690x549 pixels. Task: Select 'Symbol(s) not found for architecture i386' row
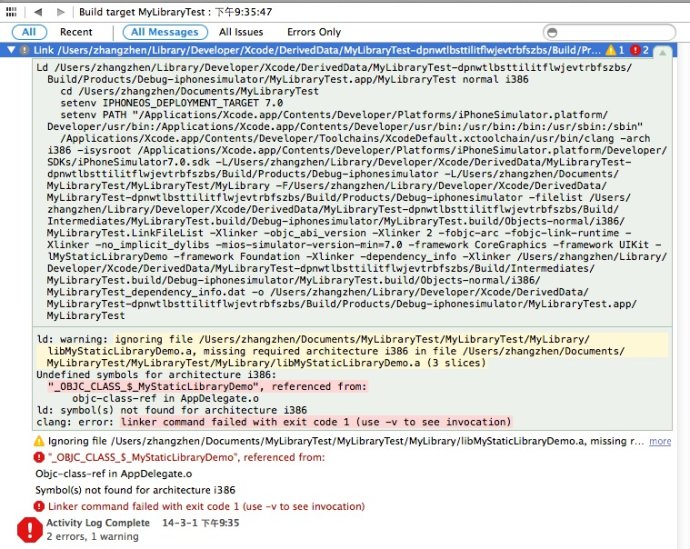coord(135,490)
